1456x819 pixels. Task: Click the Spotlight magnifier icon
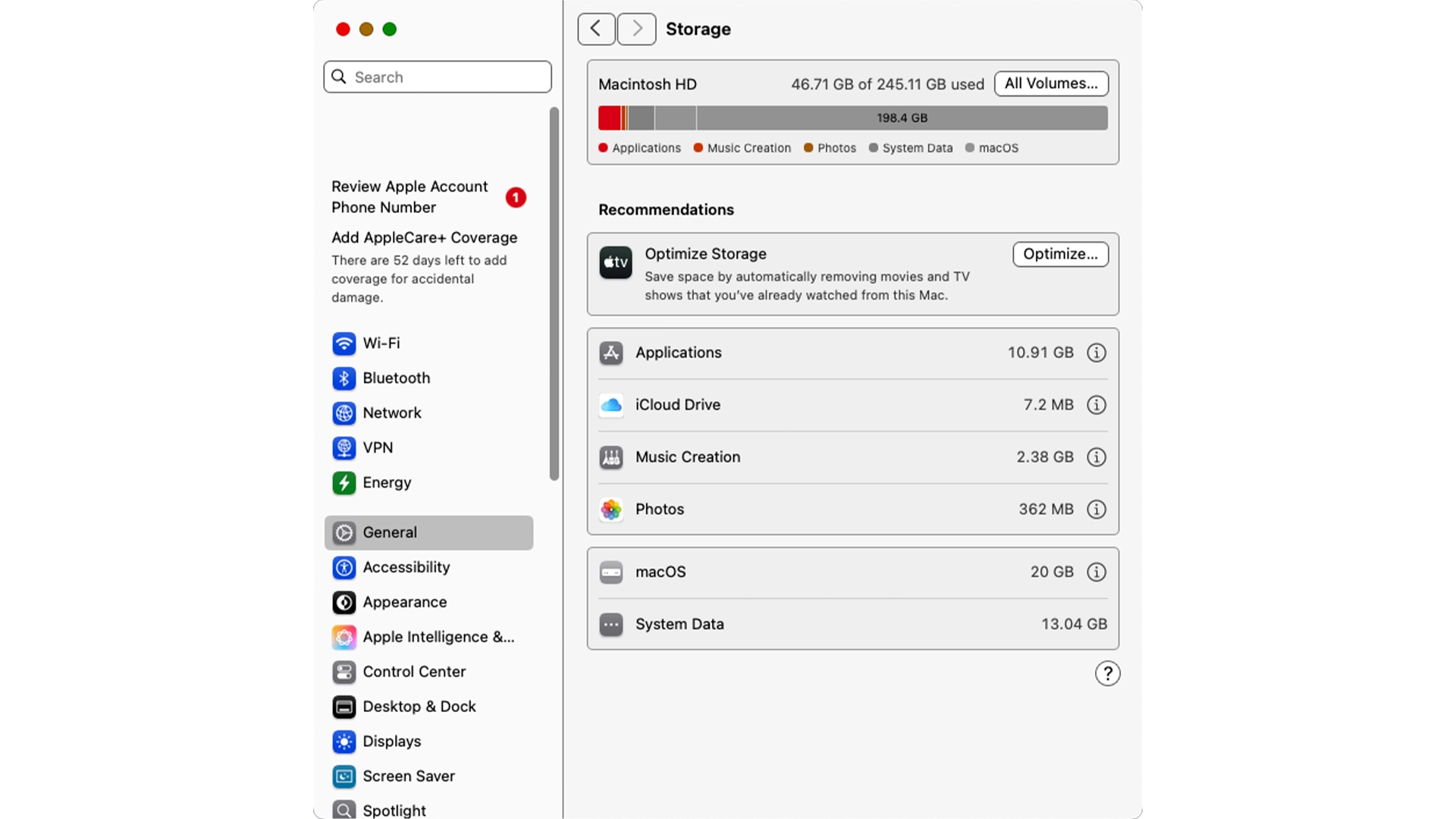[344, 810]
